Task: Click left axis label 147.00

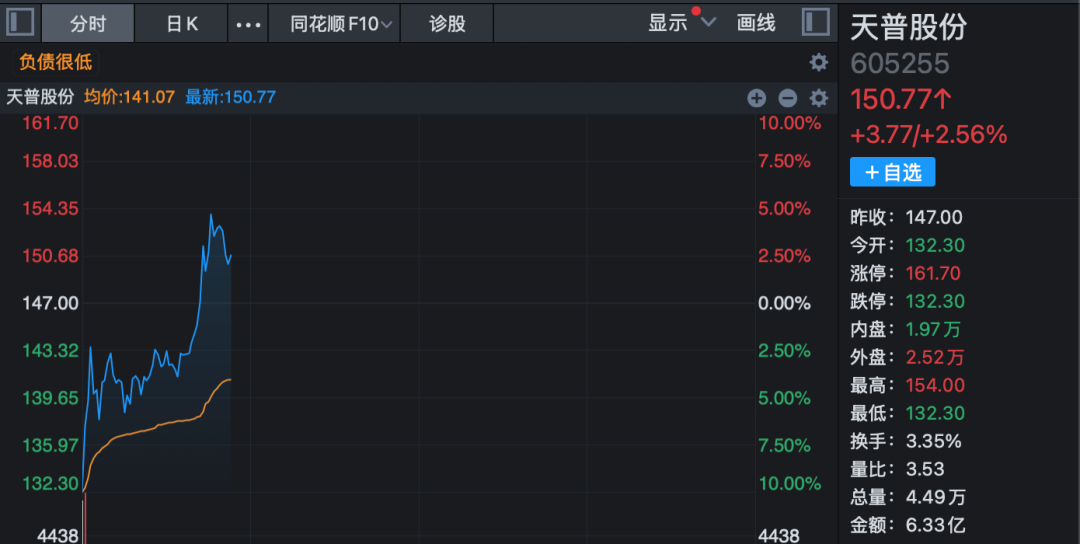Action: pos(50,303)
